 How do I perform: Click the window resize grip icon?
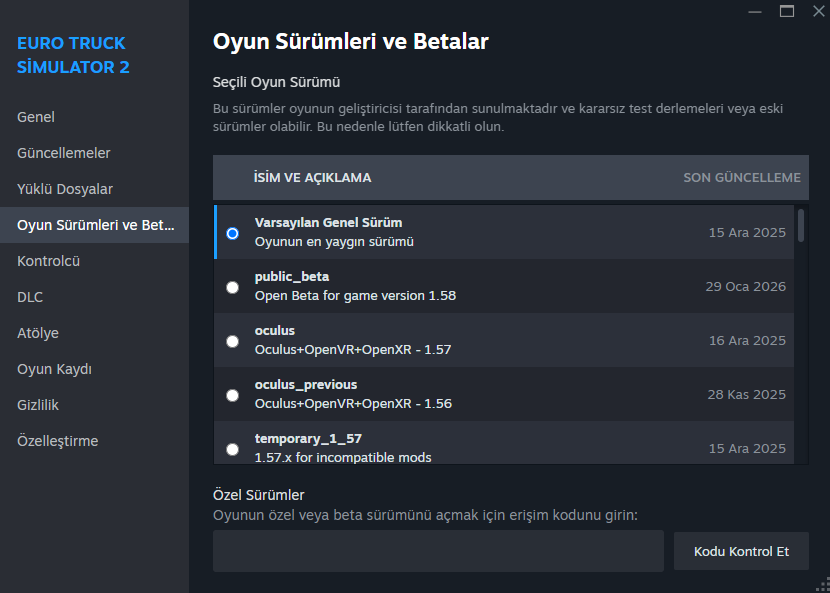tap(822, 585)
